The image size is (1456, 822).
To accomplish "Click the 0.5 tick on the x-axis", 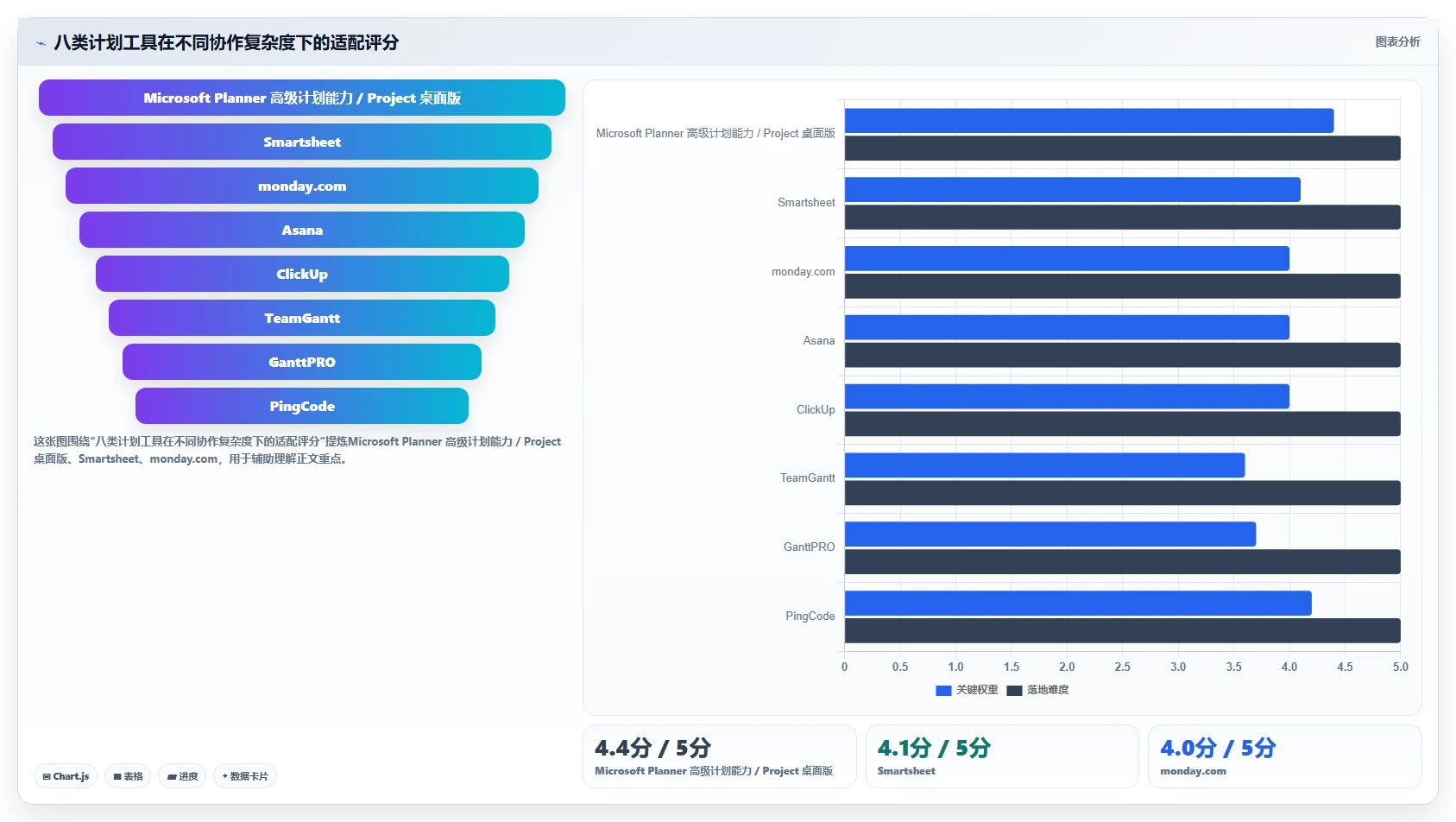I will tap(900, 667).
